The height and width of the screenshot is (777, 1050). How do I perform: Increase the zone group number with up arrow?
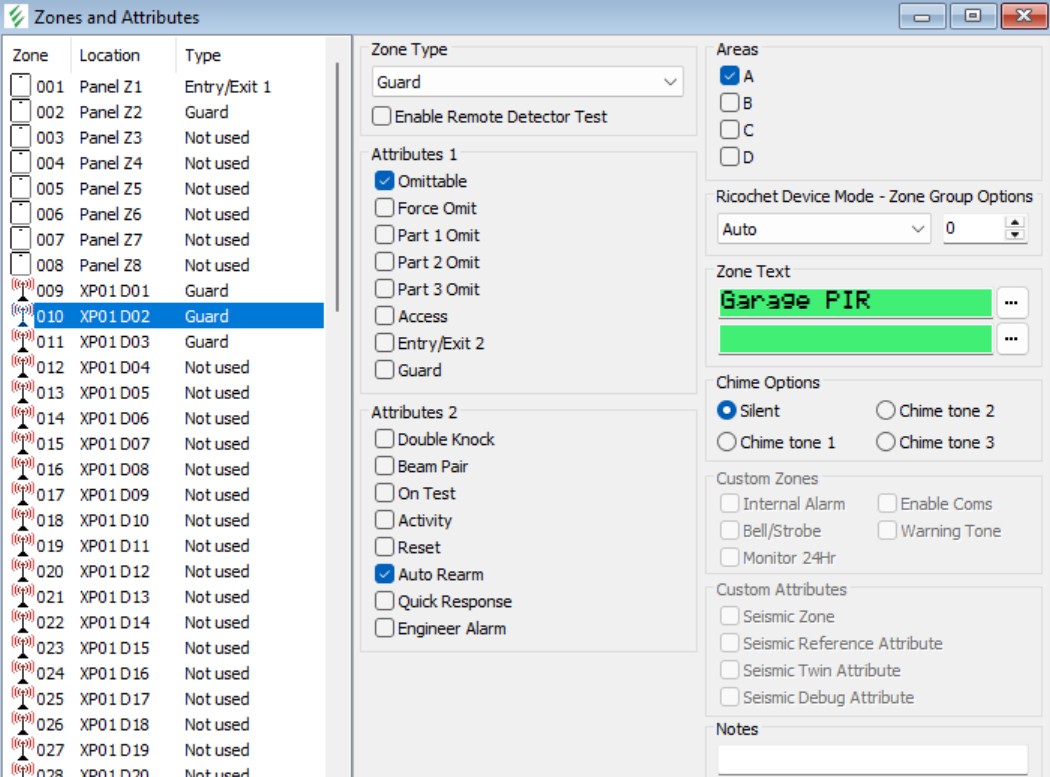point(1015,223)
